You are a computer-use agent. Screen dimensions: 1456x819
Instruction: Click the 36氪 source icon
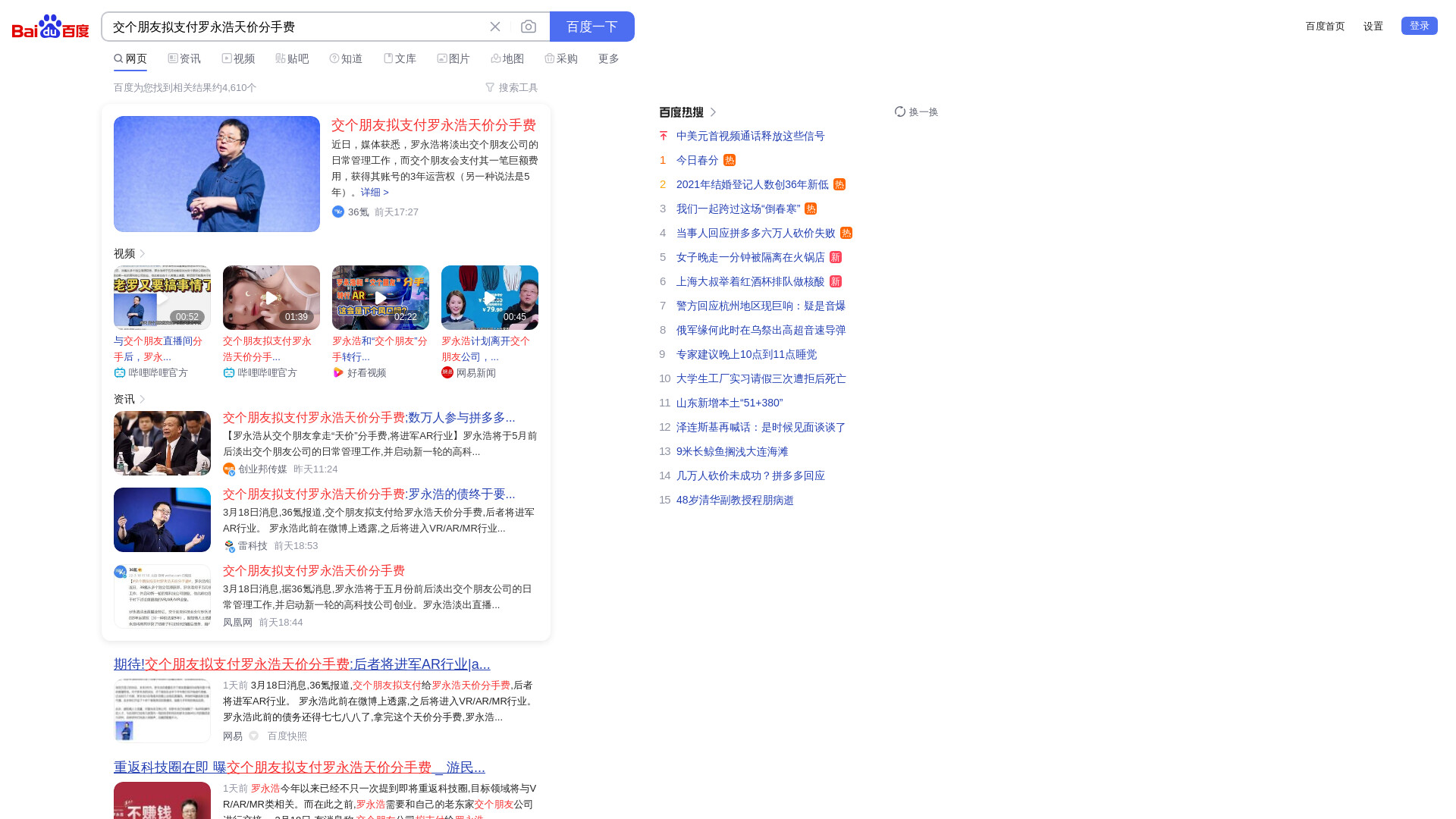tap(338, 212)
